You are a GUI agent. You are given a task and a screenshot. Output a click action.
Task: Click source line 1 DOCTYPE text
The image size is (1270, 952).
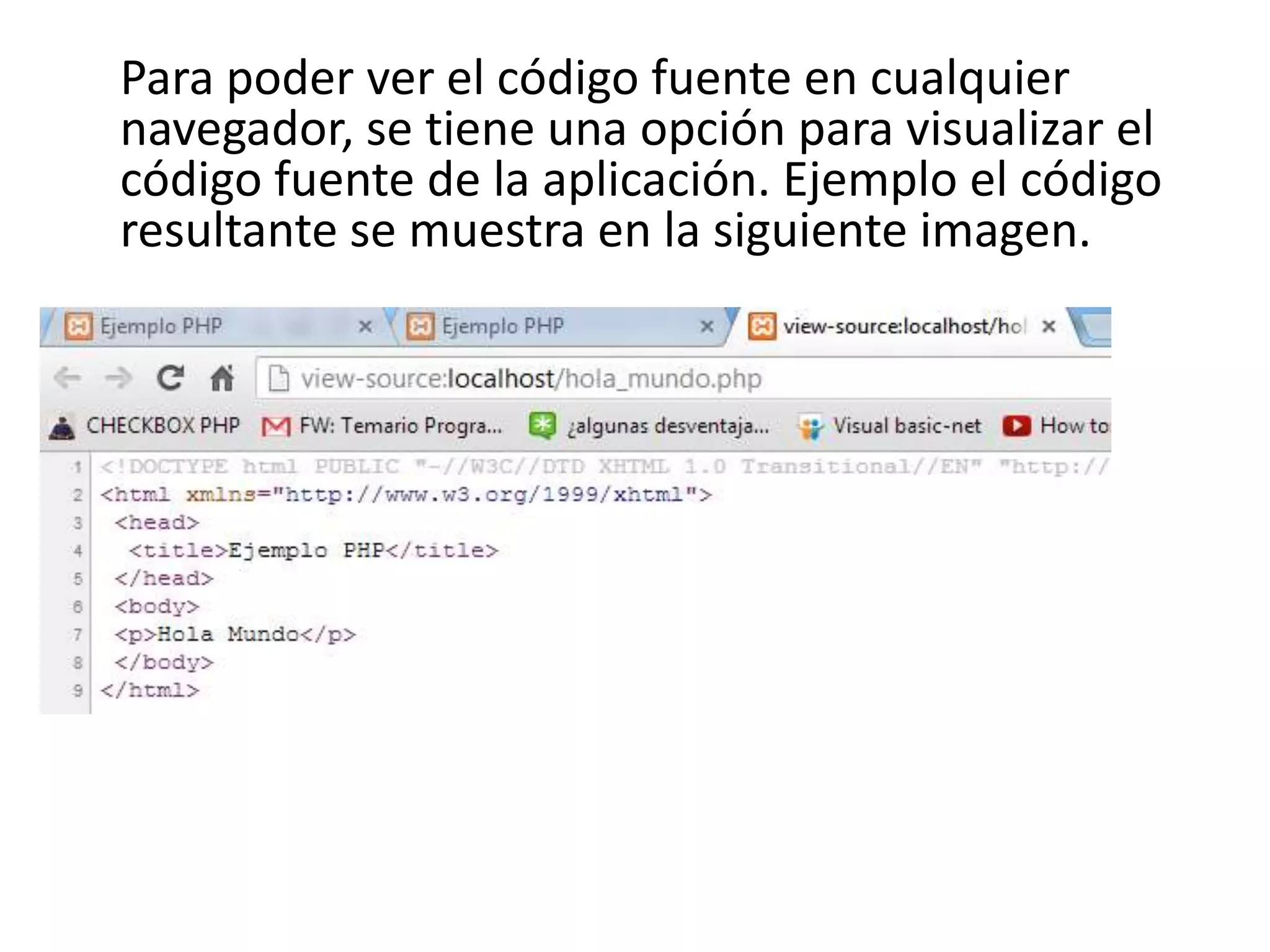coord(604,466)
